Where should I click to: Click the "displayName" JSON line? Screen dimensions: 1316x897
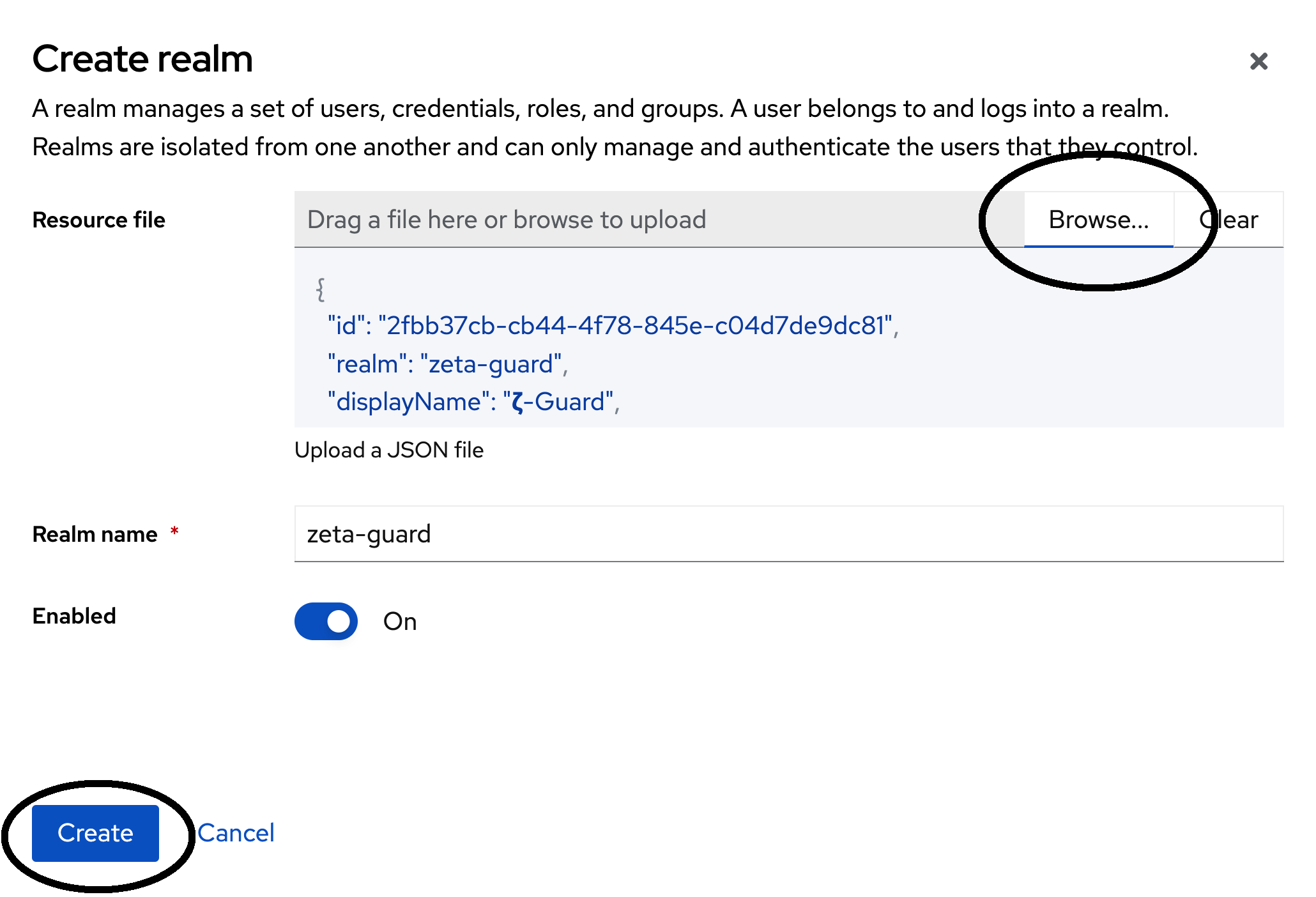472,402
